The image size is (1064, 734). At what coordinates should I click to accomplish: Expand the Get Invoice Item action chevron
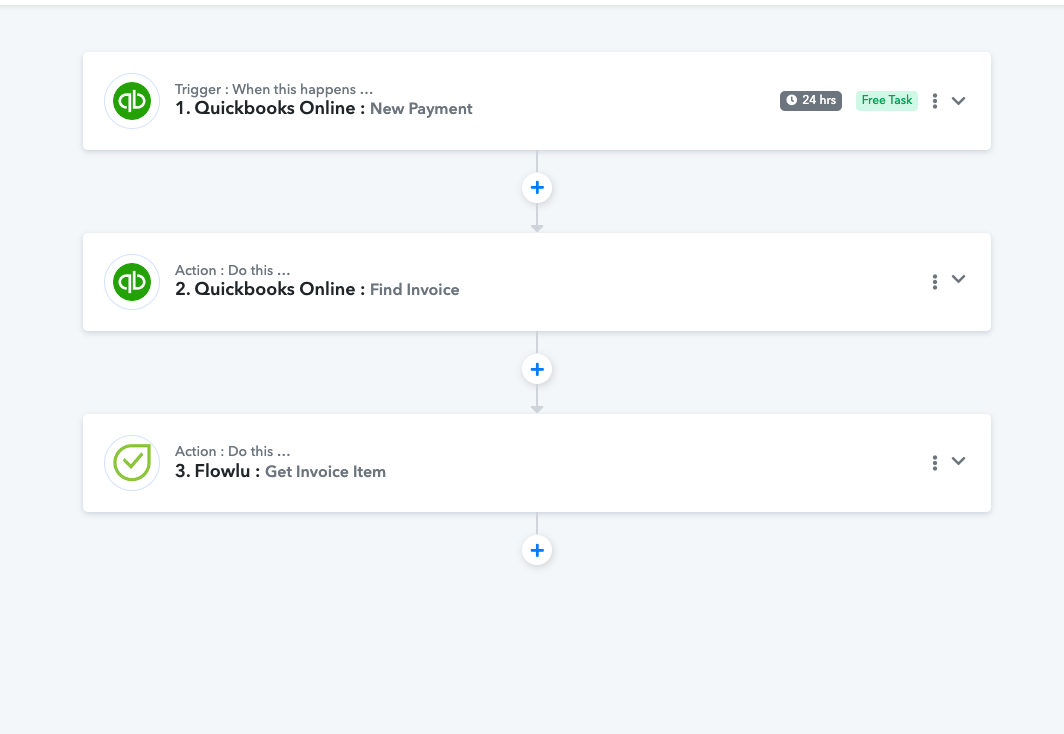958,461
